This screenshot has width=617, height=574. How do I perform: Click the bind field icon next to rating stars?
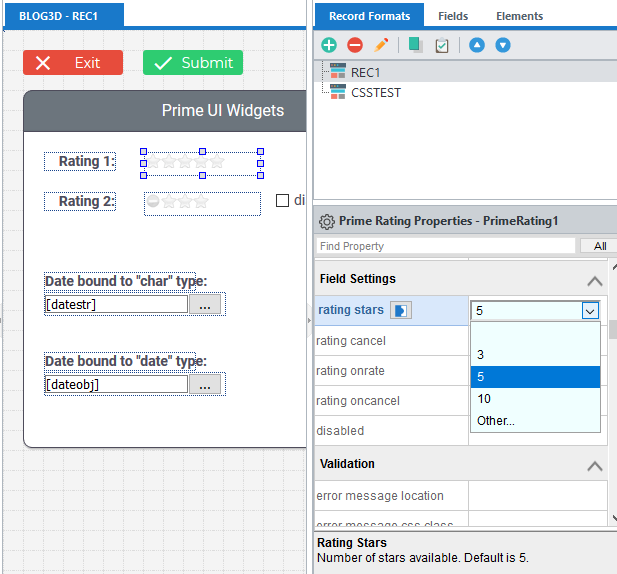click(401, 310)
